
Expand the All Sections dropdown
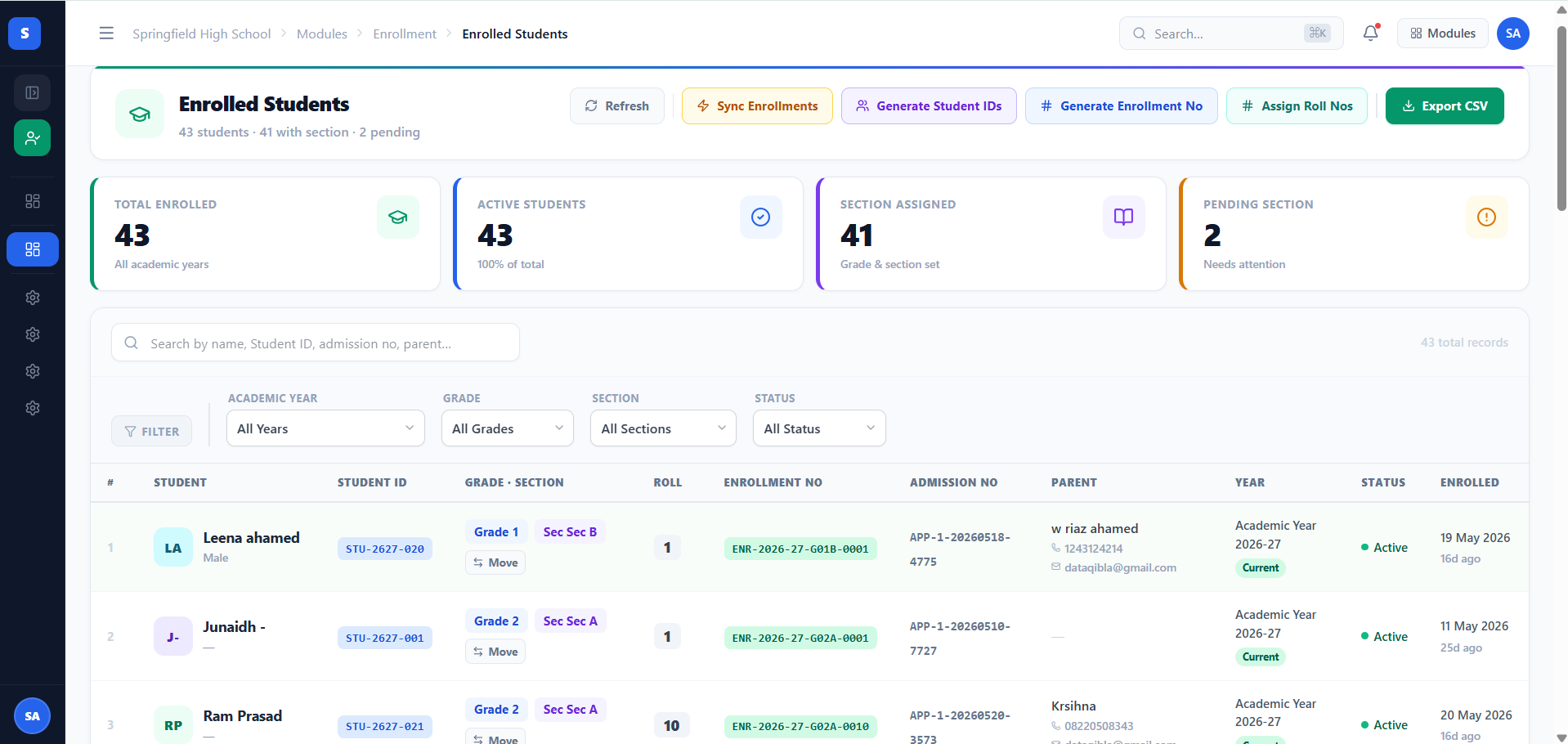pos(663,428)
